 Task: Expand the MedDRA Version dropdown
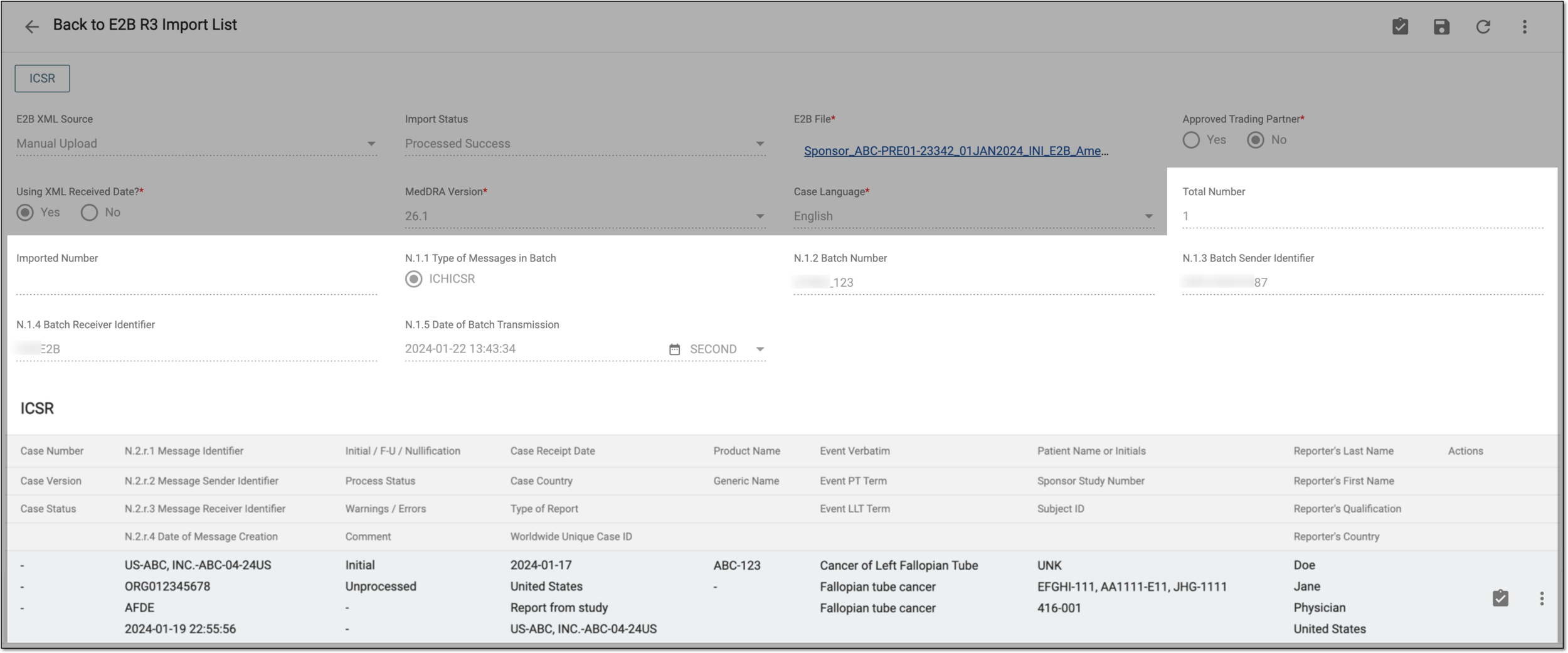click(x=585, y=216)
